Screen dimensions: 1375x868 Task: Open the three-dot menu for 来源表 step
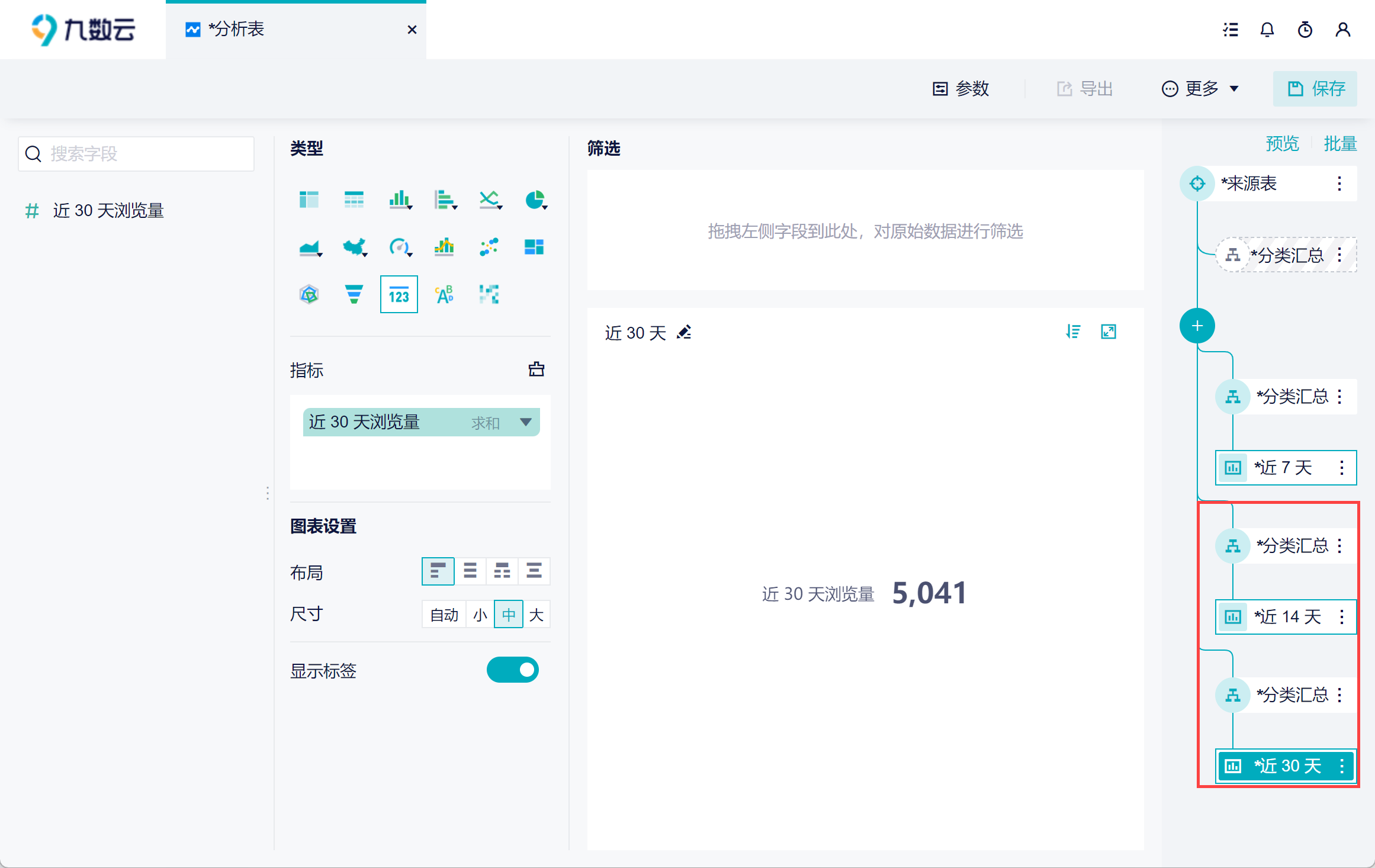[1339, 184]
